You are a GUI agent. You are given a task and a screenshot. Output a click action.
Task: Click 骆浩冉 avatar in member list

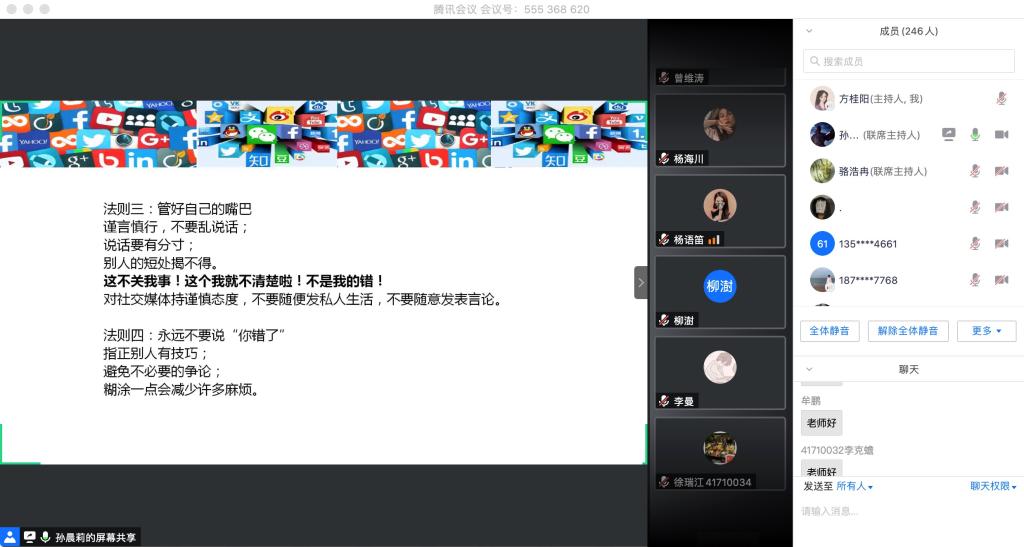point(822,171)
